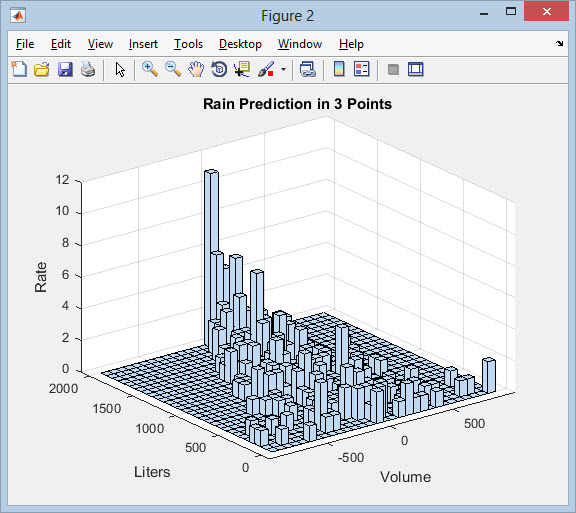Click the Link Plot icon
The image size is (576, 513).
pyautogui.click(x=307, y=69)
